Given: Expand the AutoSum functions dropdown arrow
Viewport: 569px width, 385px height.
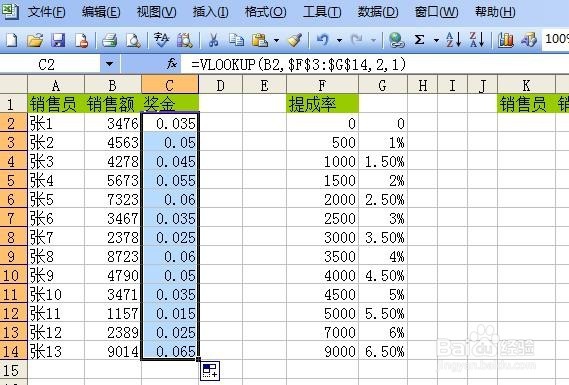Looking at the screenshot, I should pyautogui.click(x=437, y=40).
